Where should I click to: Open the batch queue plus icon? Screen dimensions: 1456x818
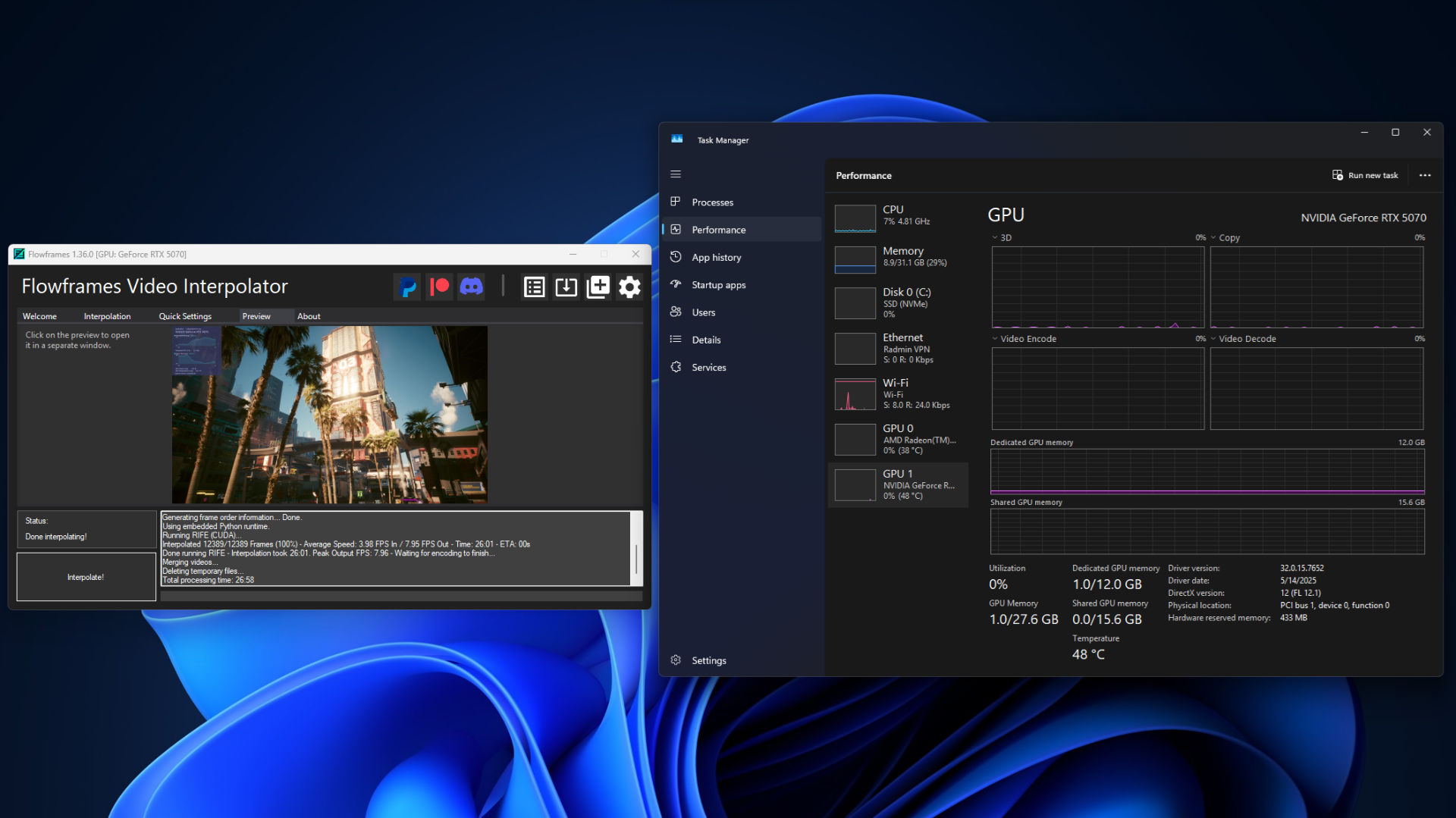point(598,287)
